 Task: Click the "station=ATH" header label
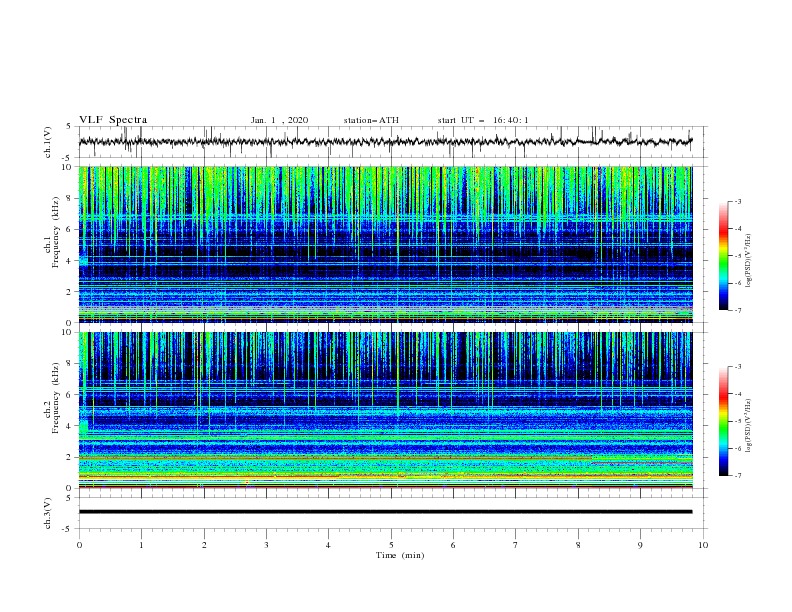[371, 120]
